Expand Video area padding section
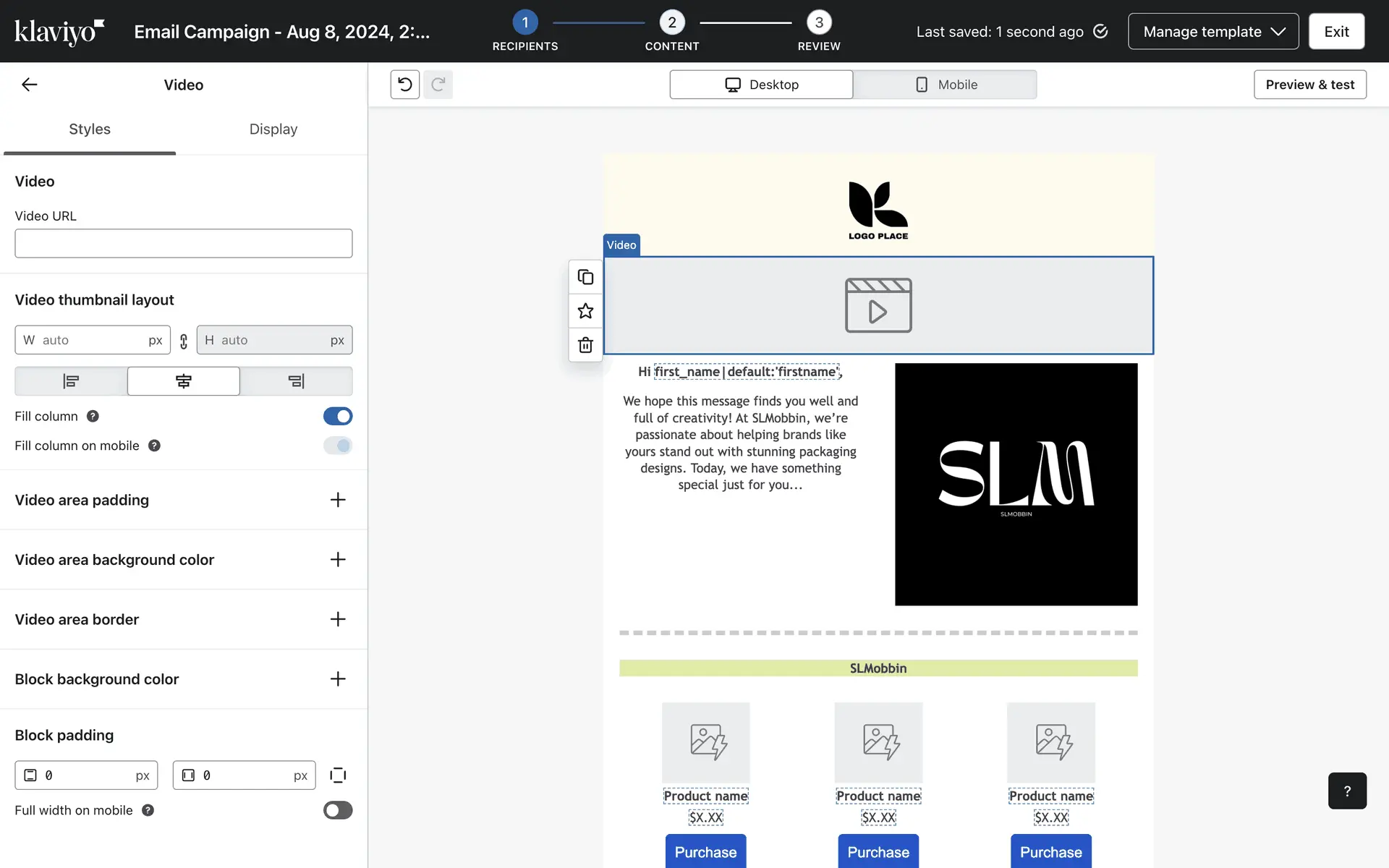1389x868 pixels. (338, 500)
